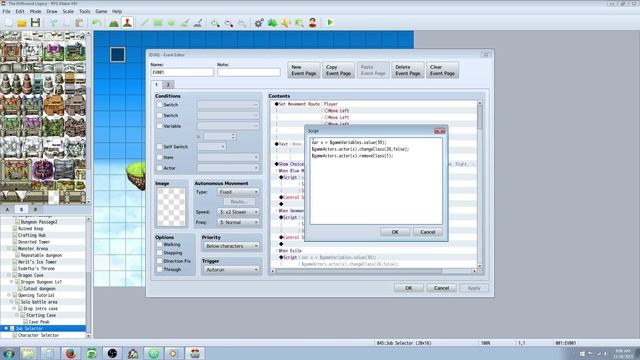
Task: Click the Cut scissors icon in the toolbar
Action: pyautogui.click(x=53, y=23)
